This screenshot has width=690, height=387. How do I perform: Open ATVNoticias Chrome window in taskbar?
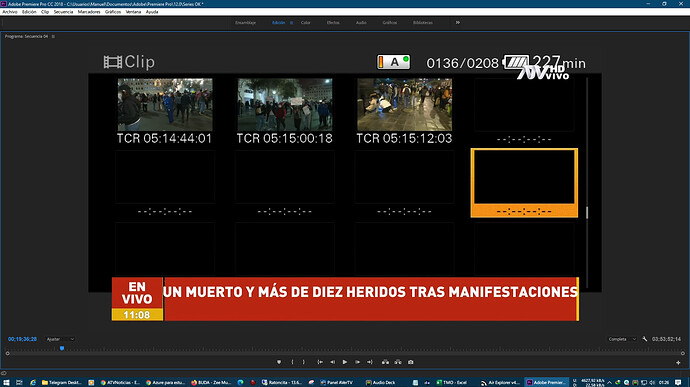click(120, 383)
